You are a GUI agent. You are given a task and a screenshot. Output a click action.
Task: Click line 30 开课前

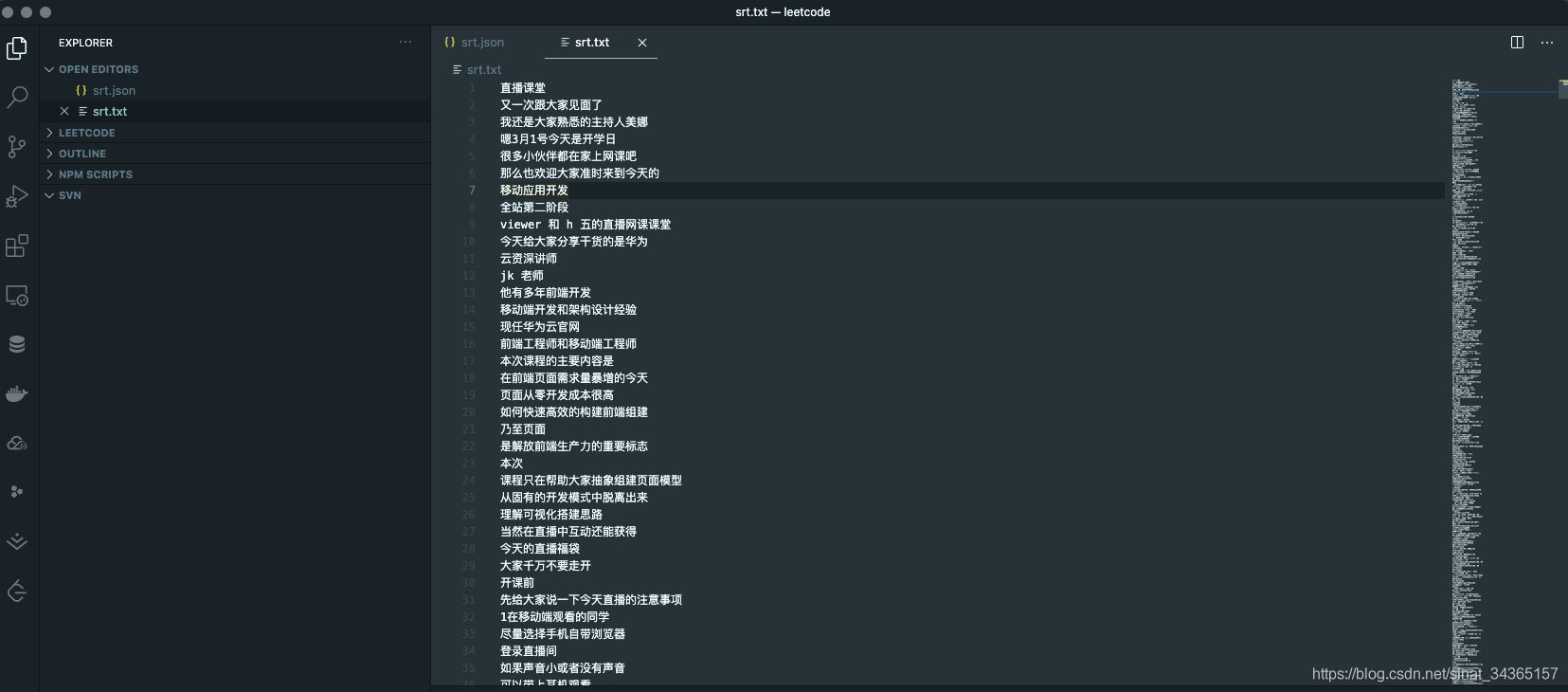[517, 583]
